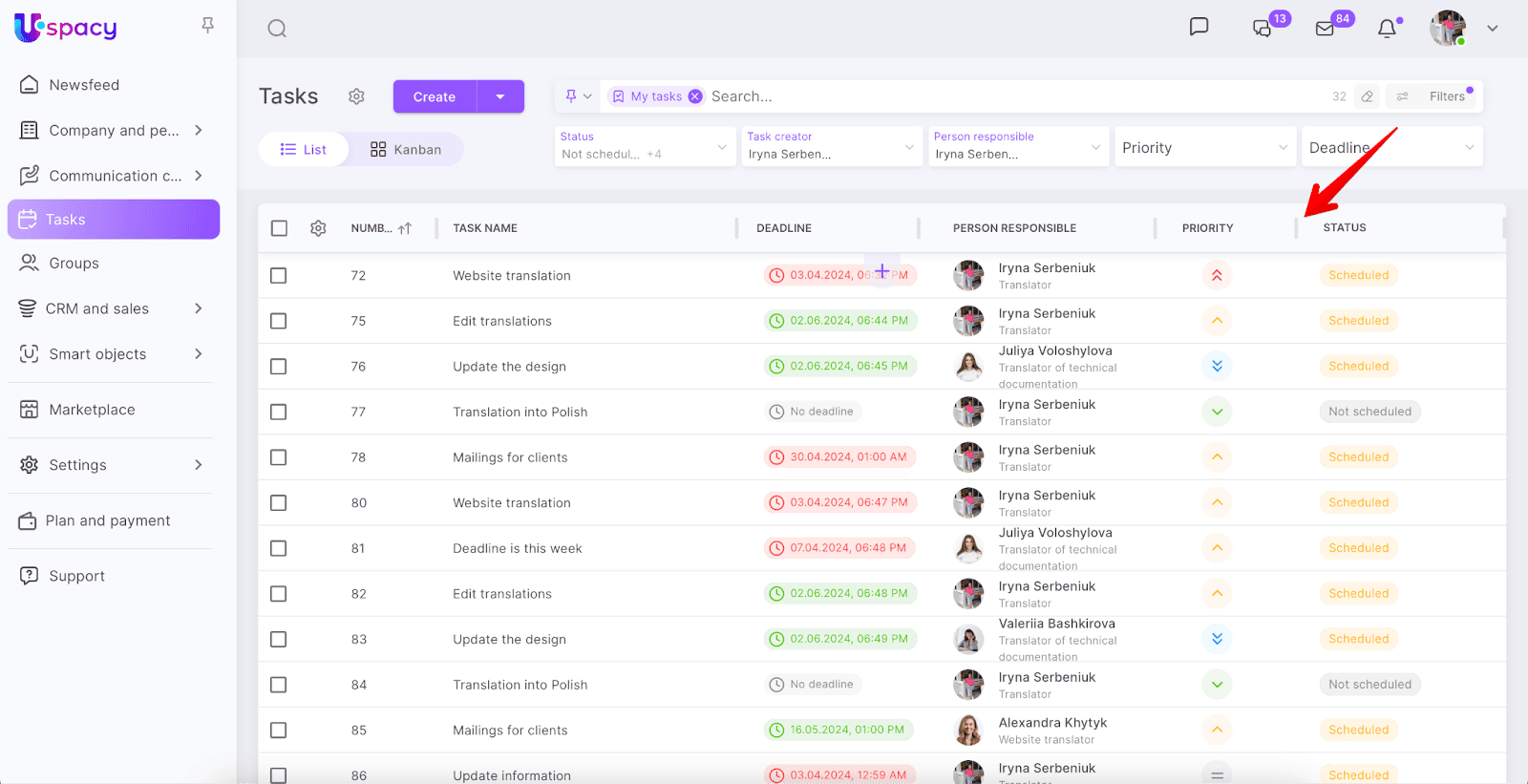Open the notifications bell icon

pyautogui.click(x=1387, y=29)
